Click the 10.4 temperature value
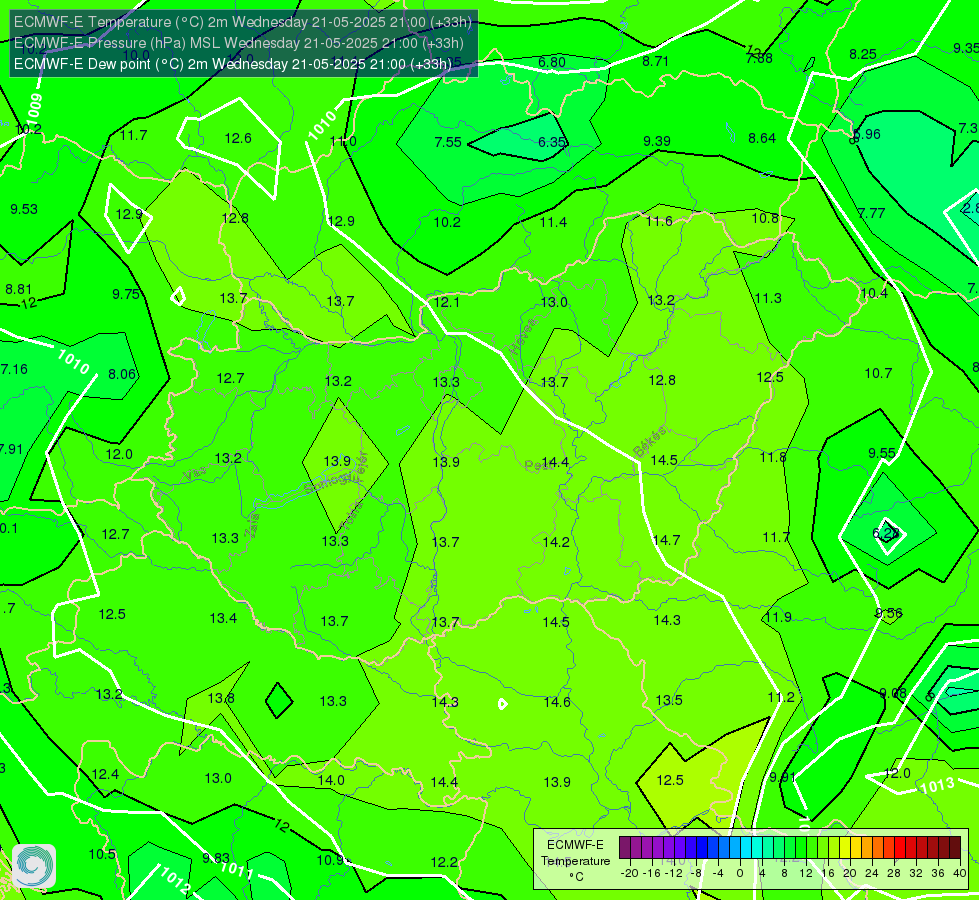The height and width of the screenshot is (900, 979). coord(874,293)
